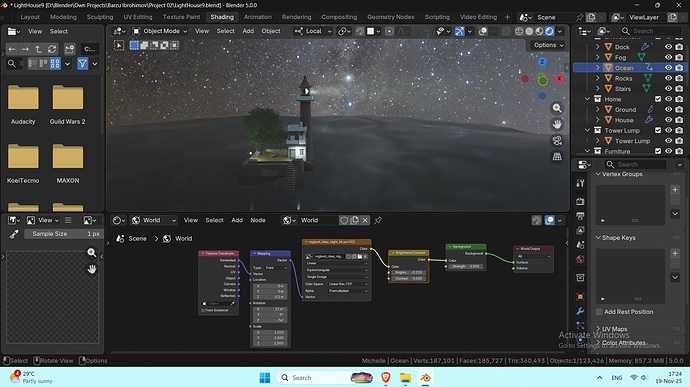The width and height of the screenshot is (690, 387).
Task: Launch Brave browser from the taskbar
Action: tap(386, 378)
